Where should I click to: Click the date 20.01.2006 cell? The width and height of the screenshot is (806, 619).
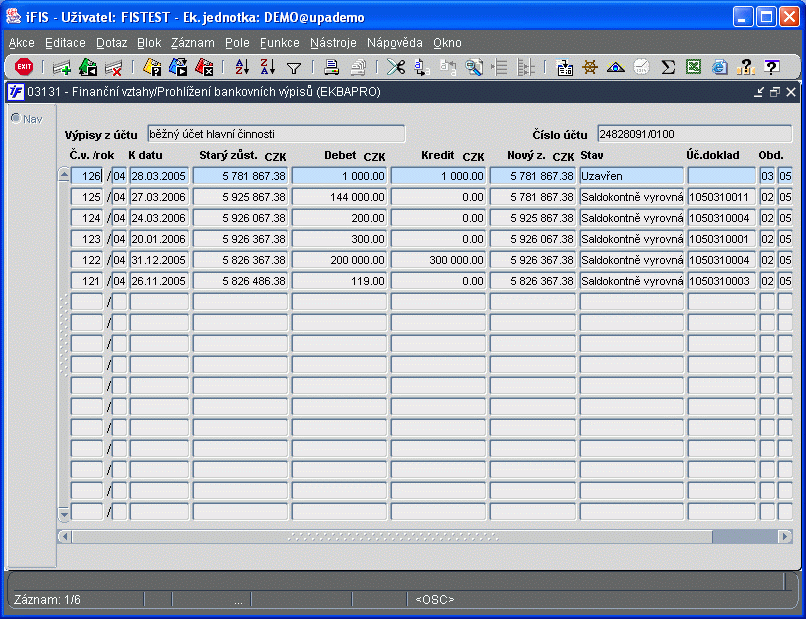(159, 239)
